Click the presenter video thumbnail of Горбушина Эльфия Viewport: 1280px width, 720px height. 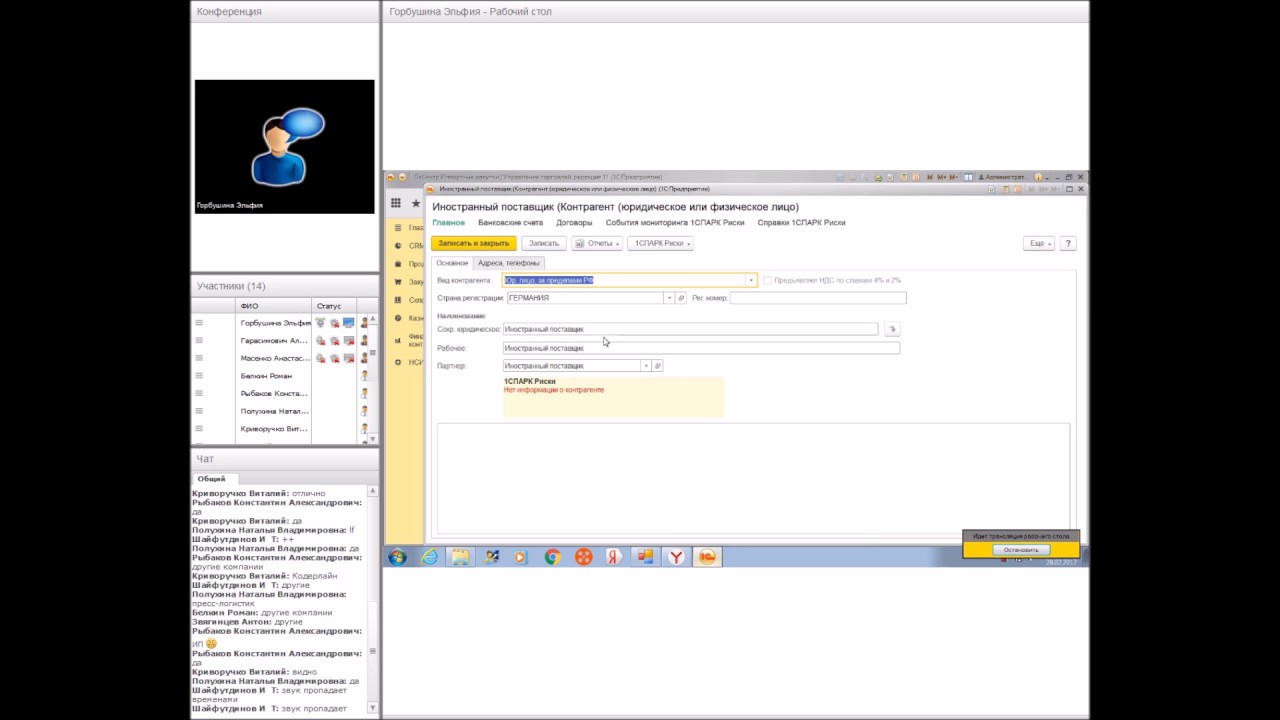[285, 146]
